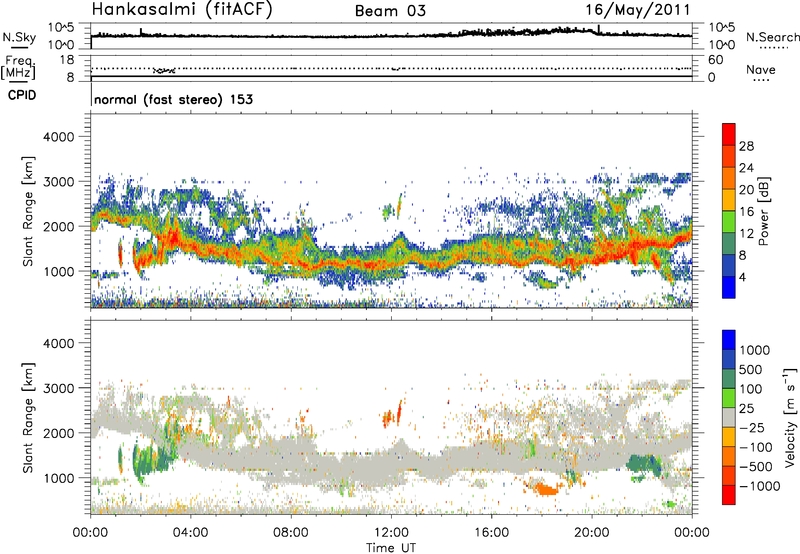Click the '28' label on power color bar
Image resolution: width=800 pixels, height=554 pixels.
pyautogui.click(x=746, y=147)
